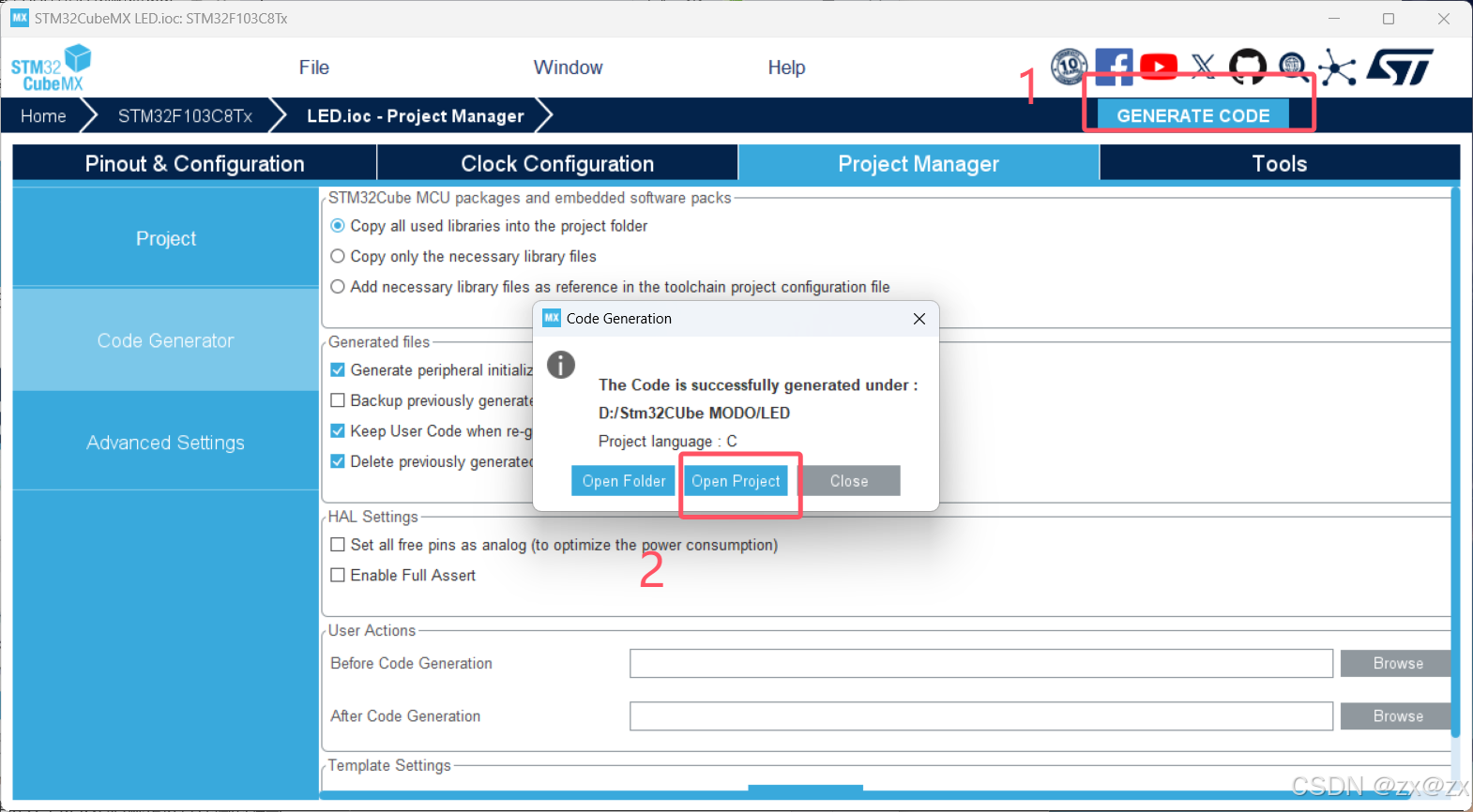Click LED.ioc - Project Manager breadcrumb
The width and height of the screenshot is (1473, 812).
416,115
